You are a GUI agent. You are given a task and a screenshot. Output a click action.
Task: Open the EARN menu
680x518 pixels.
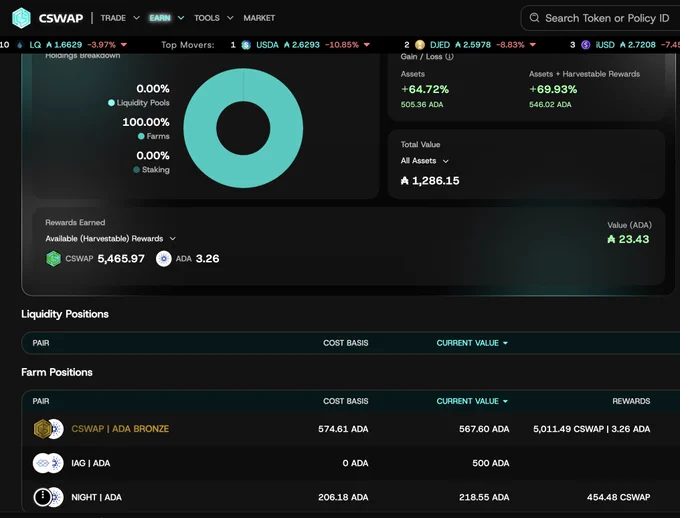[160, 18]
